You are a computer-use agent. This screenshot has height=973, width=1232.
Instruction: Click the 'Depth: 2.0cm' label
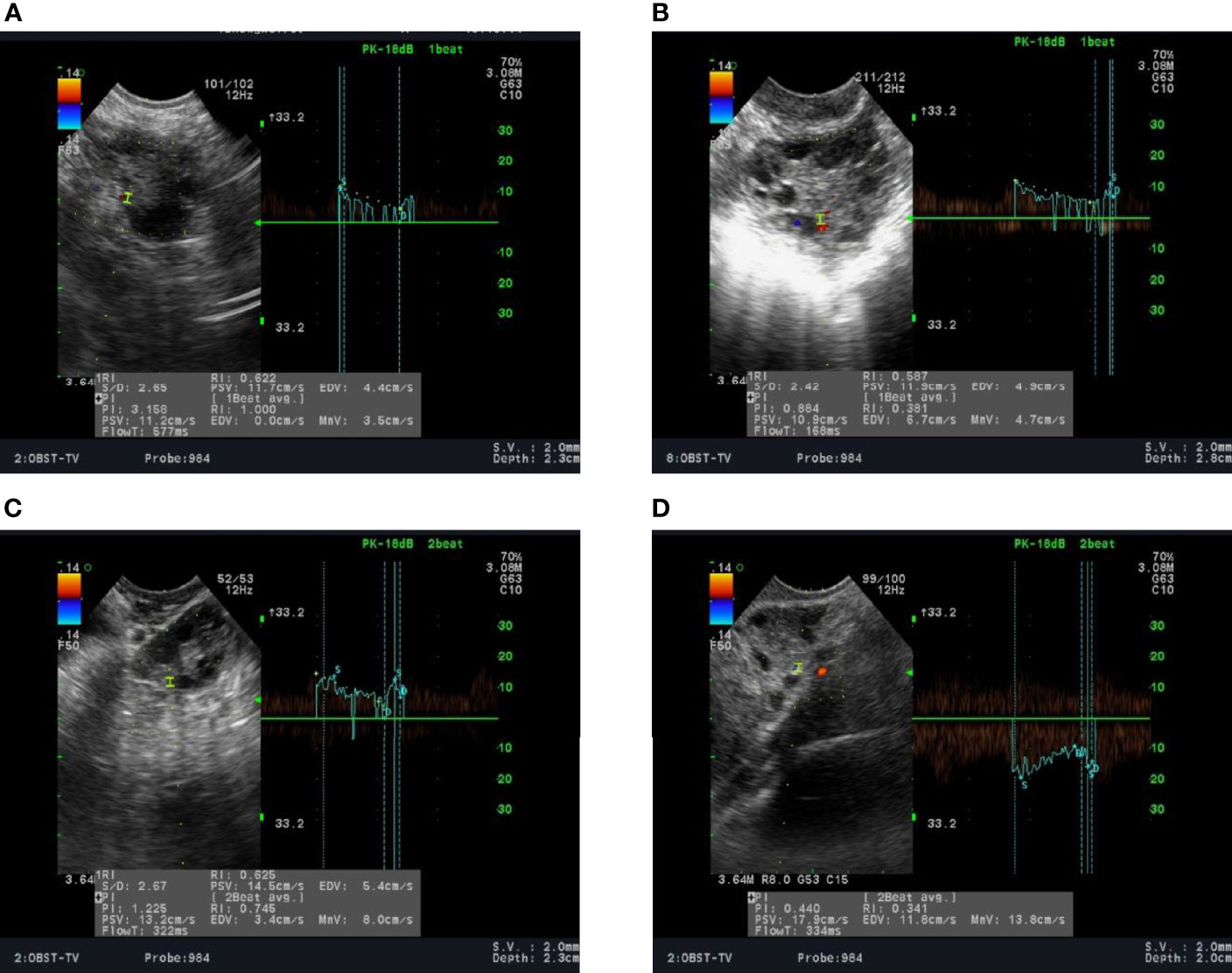click(x=1188, y=958)
